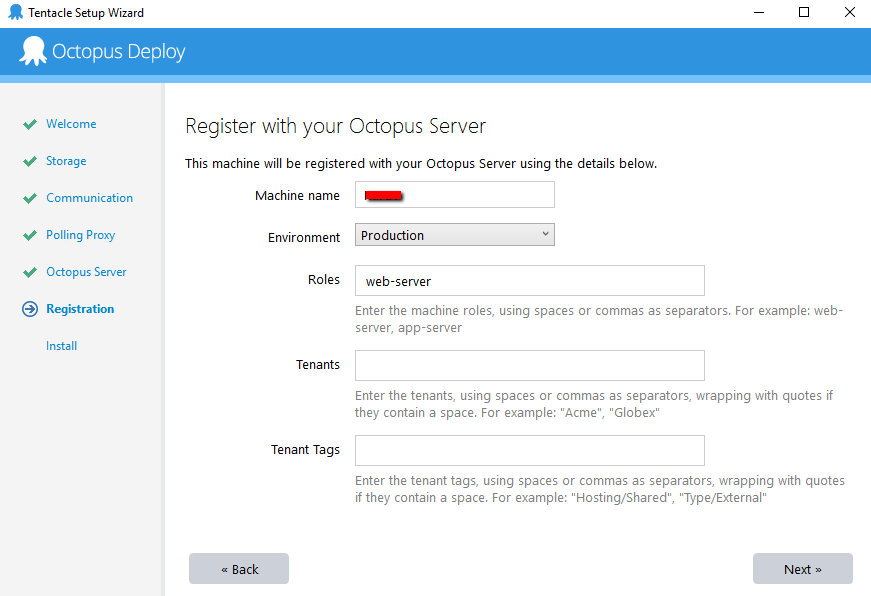
Task: Click into the Roles field containing web-server
Action: pyautogui.click(x=529, y=281)
